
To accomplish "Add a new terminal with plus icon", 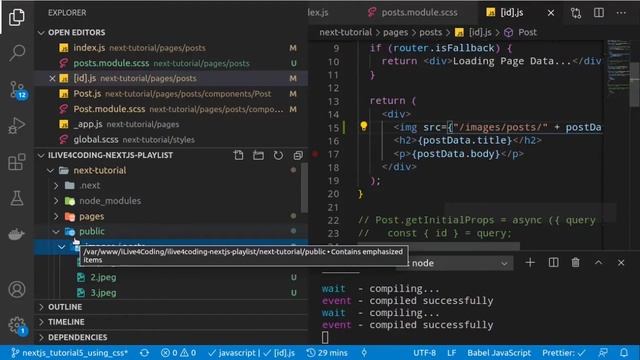I will point(530,262).
